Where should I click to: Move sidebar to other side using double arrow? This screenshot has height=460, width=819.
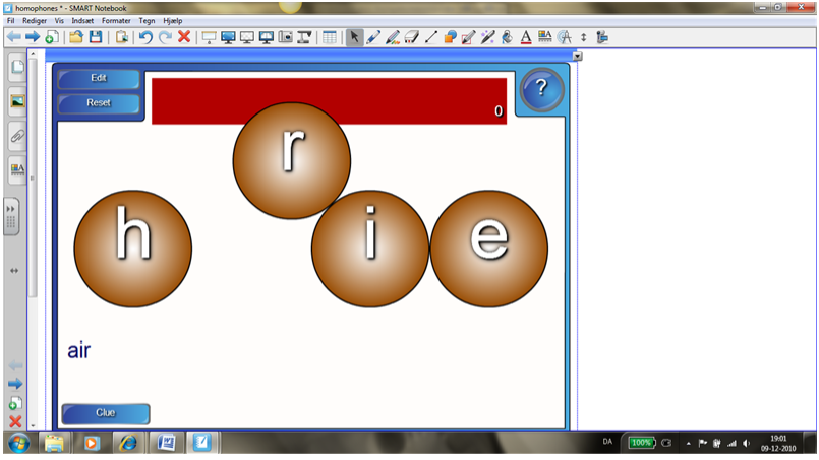14,270
